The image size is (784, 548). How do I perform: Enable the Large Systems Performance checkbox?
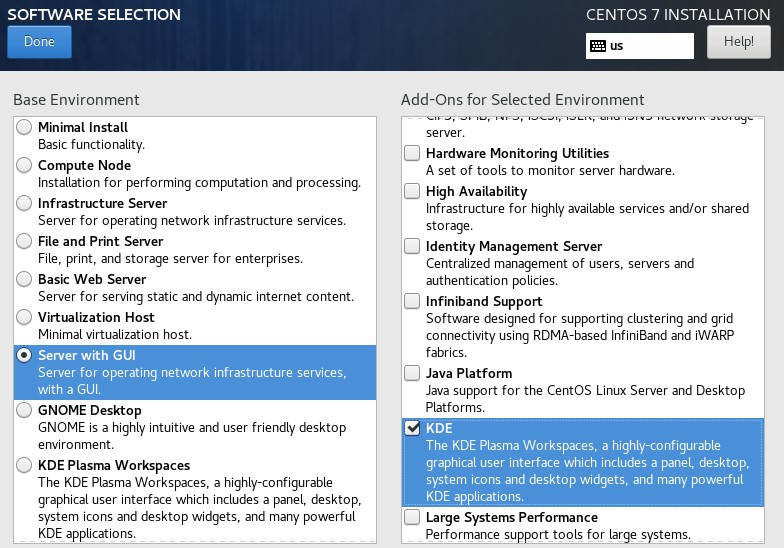[x=412, y=517]
